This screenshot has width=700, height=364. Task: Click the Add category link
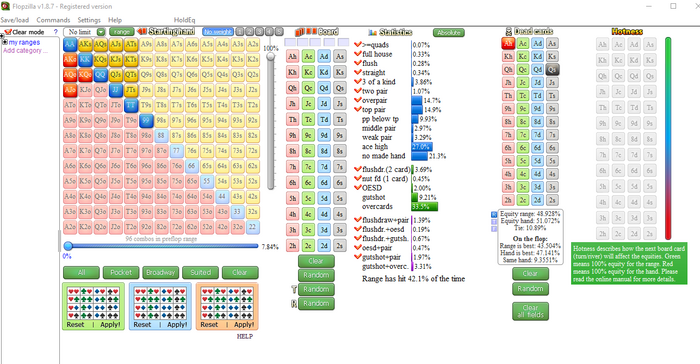25,50
